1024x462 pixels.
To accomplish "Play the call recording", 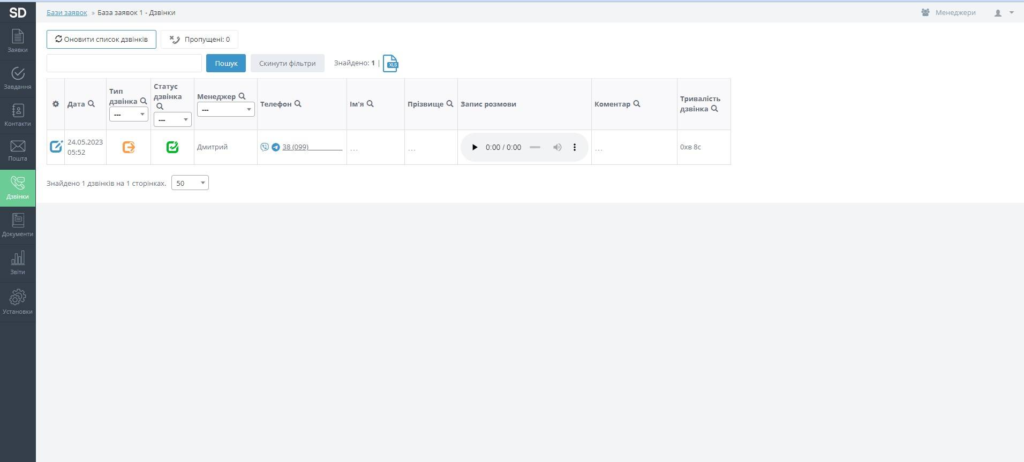I will (475, 147).
